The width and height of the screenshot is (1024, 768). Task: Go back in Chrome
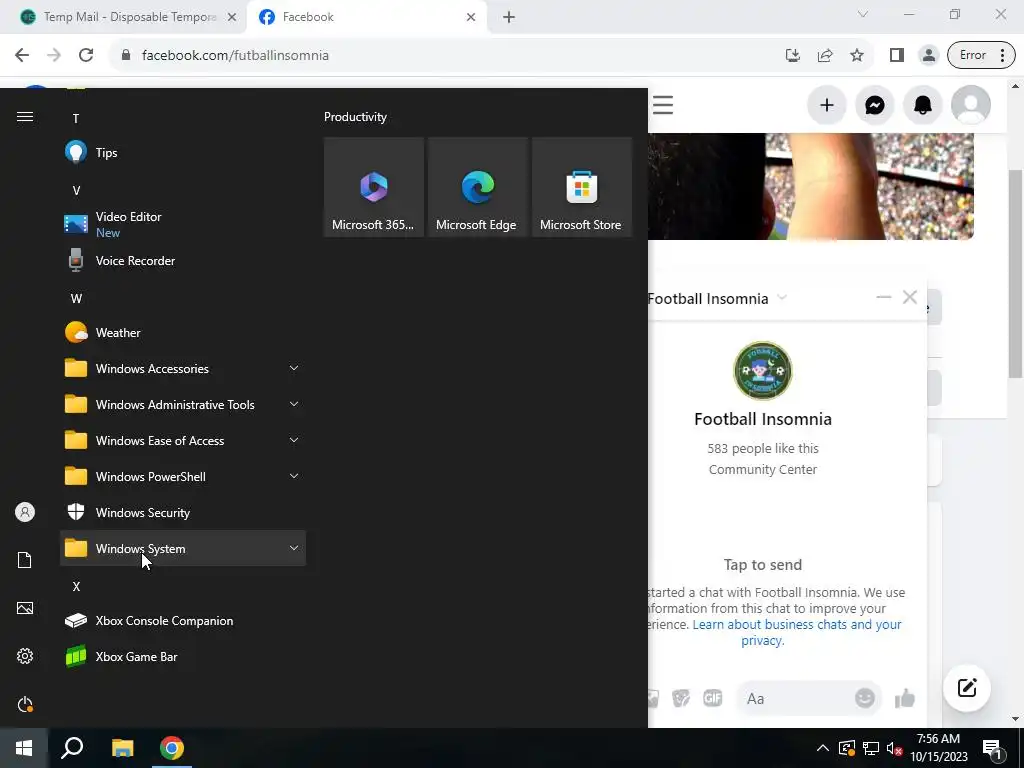tap(22, 56)
